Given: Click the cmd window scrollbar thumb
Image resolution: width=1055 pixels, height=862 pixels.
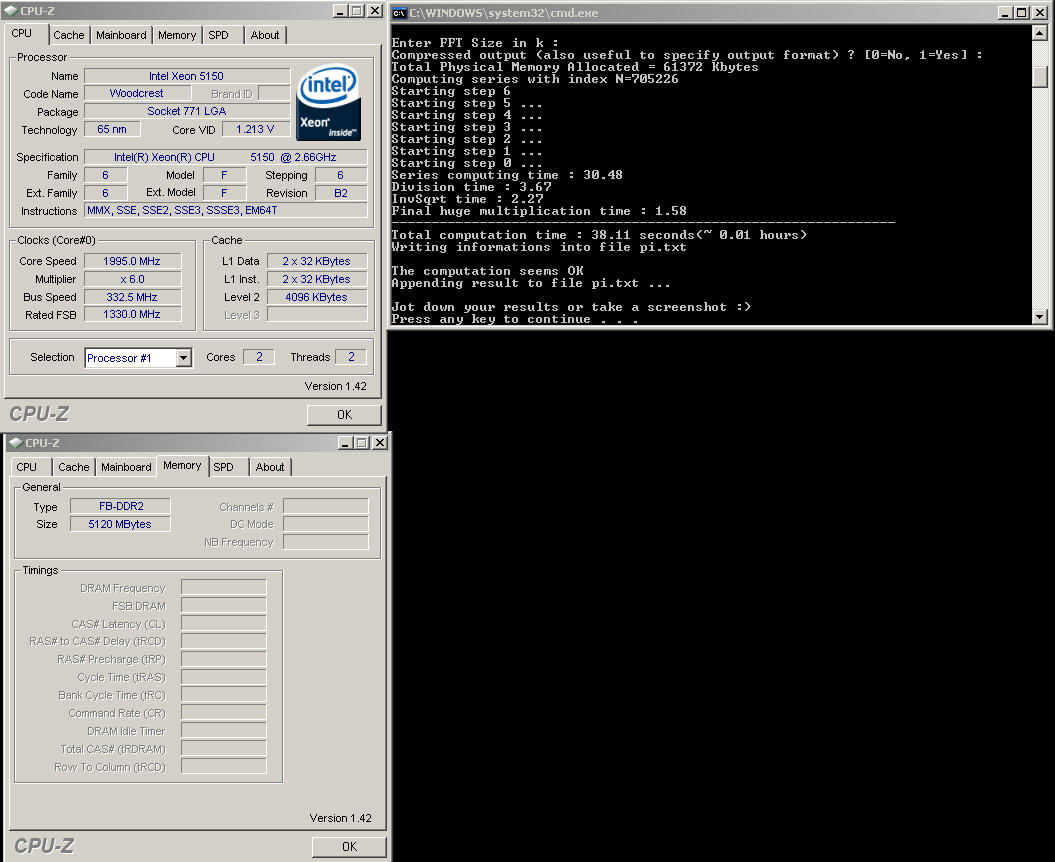Looking at the screenshot, I should click(1040, 77).
